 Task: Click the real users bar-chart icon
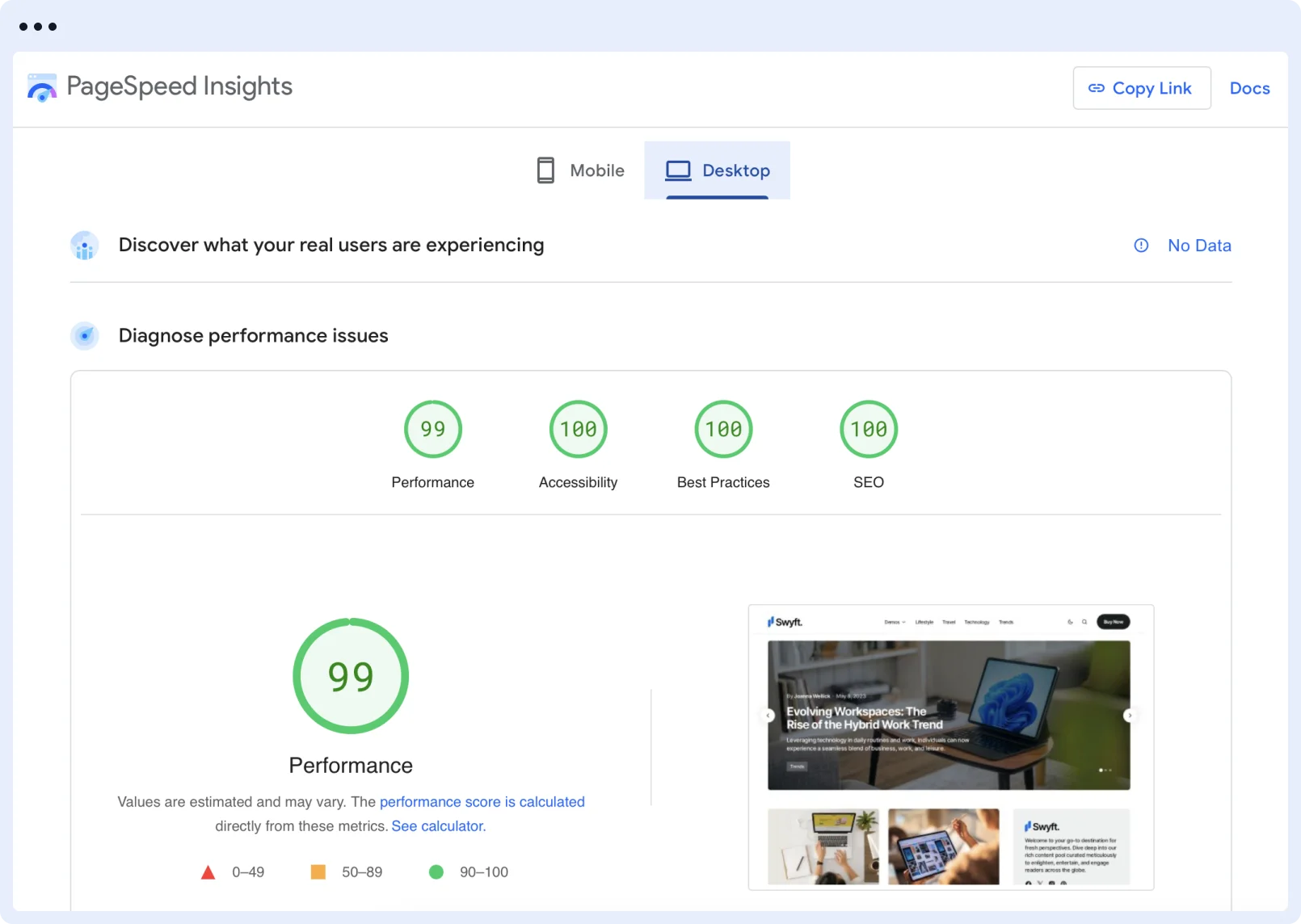point(84,245)
